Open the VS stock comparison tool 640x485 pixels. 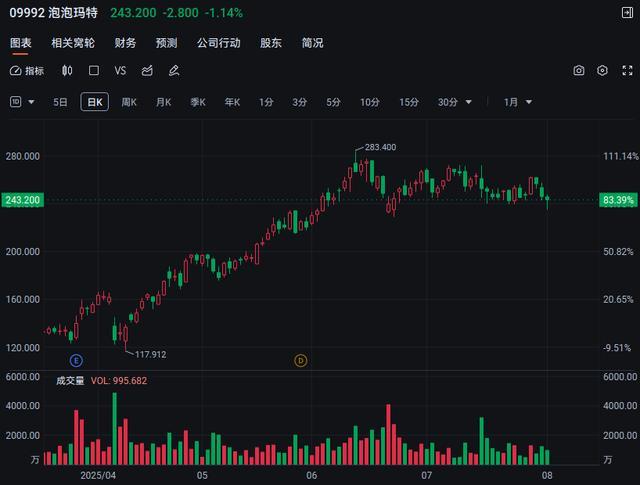(120, 71)
